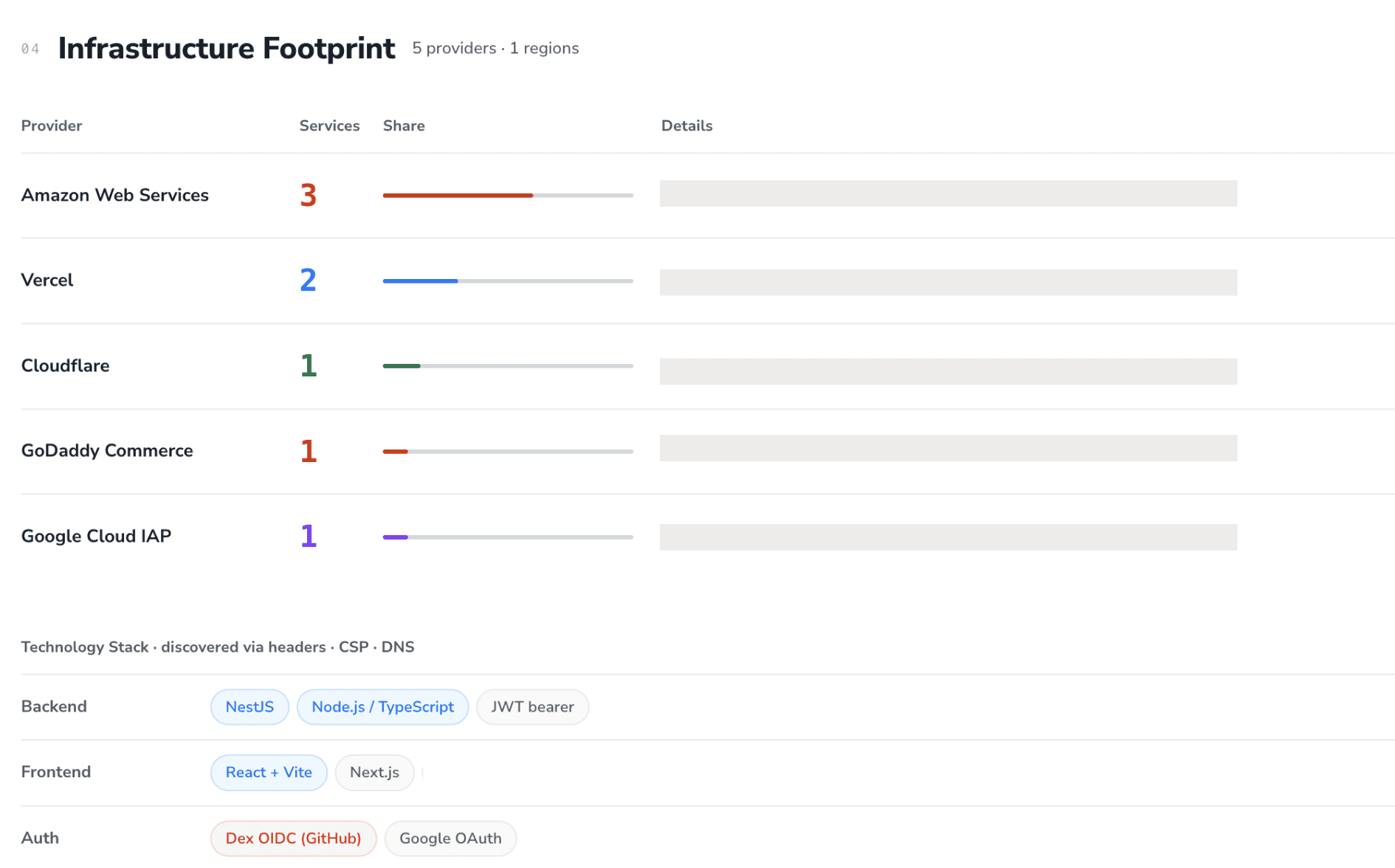The width and height of the screenshot is (1395, 868).
Task: Click the service count 2 for Vercel
Action: 309,280
